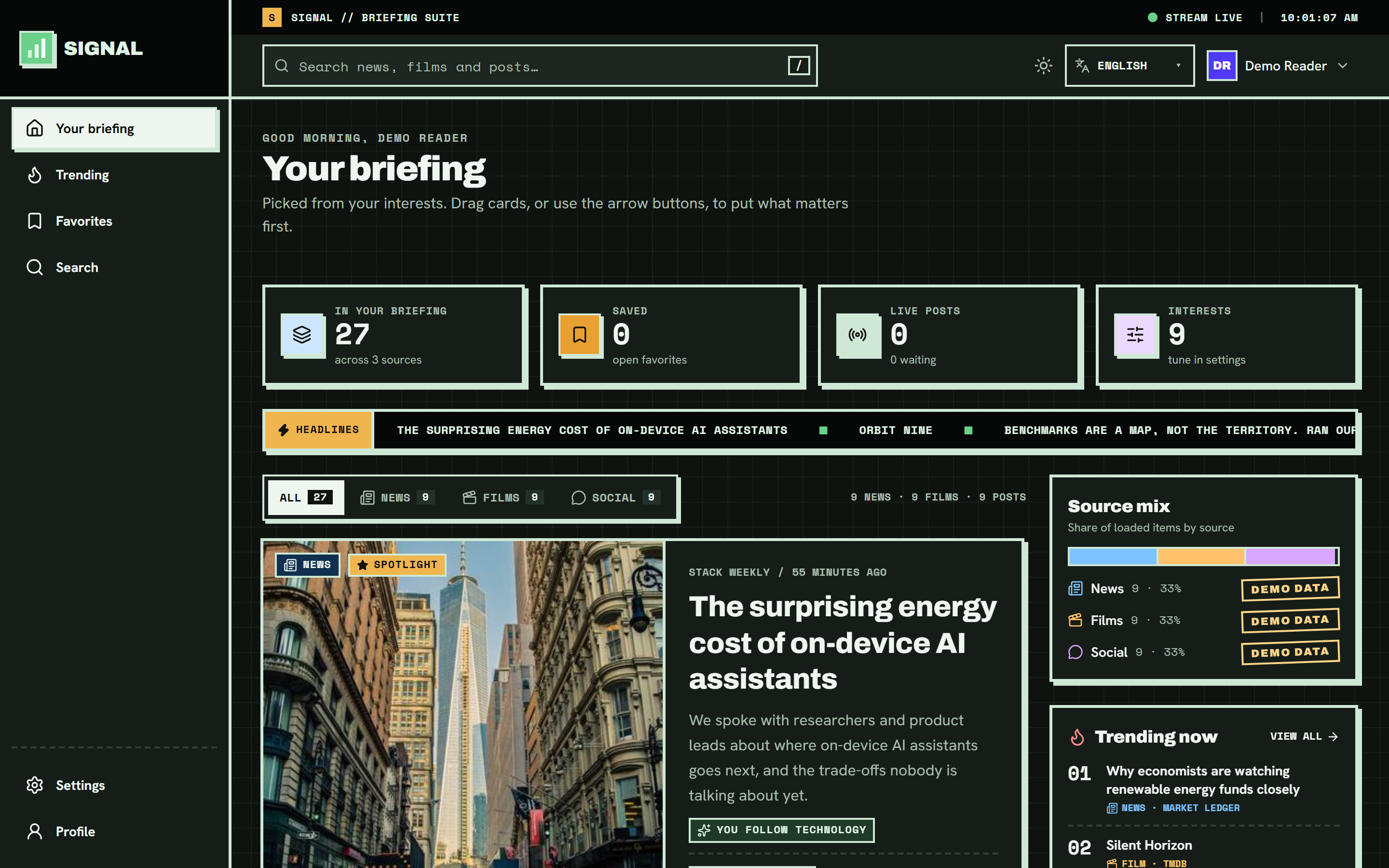Click the across 3 sources text
The image size is (1389, 868).
coord(378,360)
